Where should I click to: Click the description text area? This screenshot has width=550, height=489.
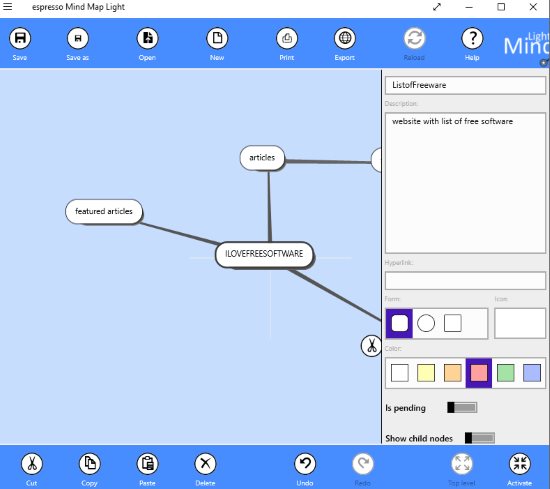[x=465, y=183]
